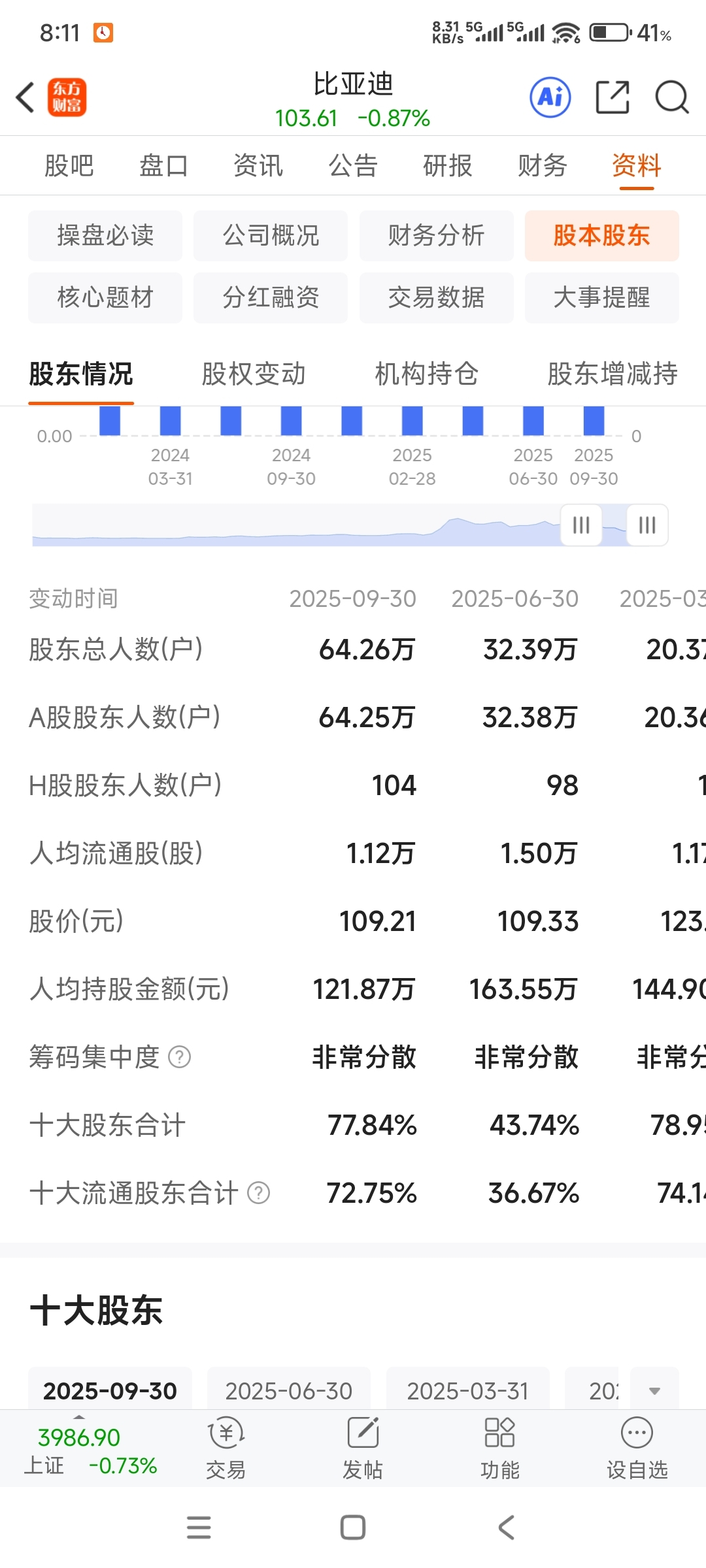Switch to the 资讯 tab
The image size is (706, 1568).
(x=258, y=166)
